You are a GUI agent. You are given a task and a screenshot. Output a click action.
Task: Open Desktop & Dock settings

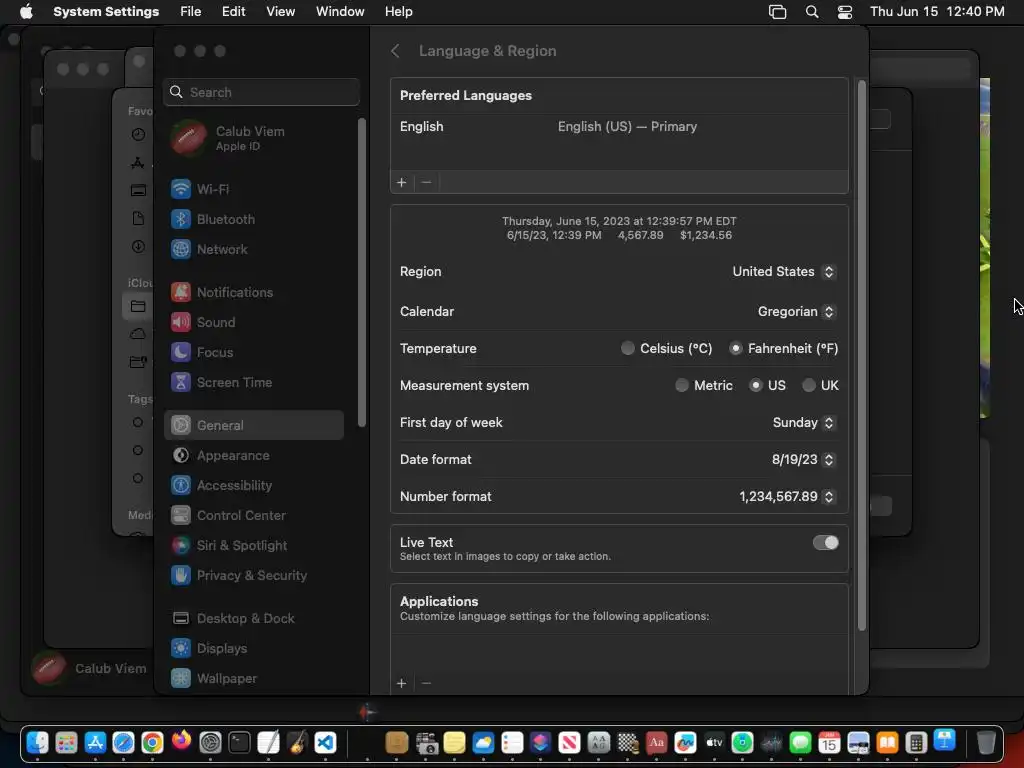click(x=253, y=618)
